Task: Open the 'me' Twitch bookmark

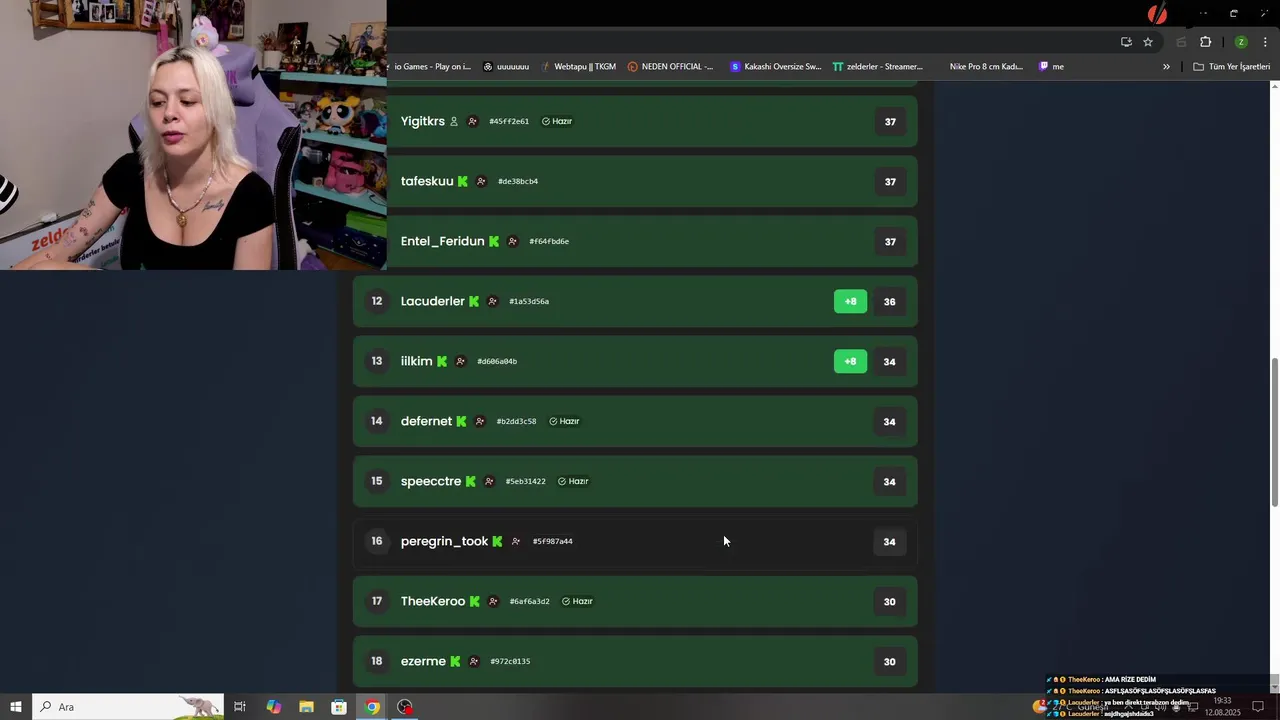Action: pyautogui.click(x=1051, y=67)
